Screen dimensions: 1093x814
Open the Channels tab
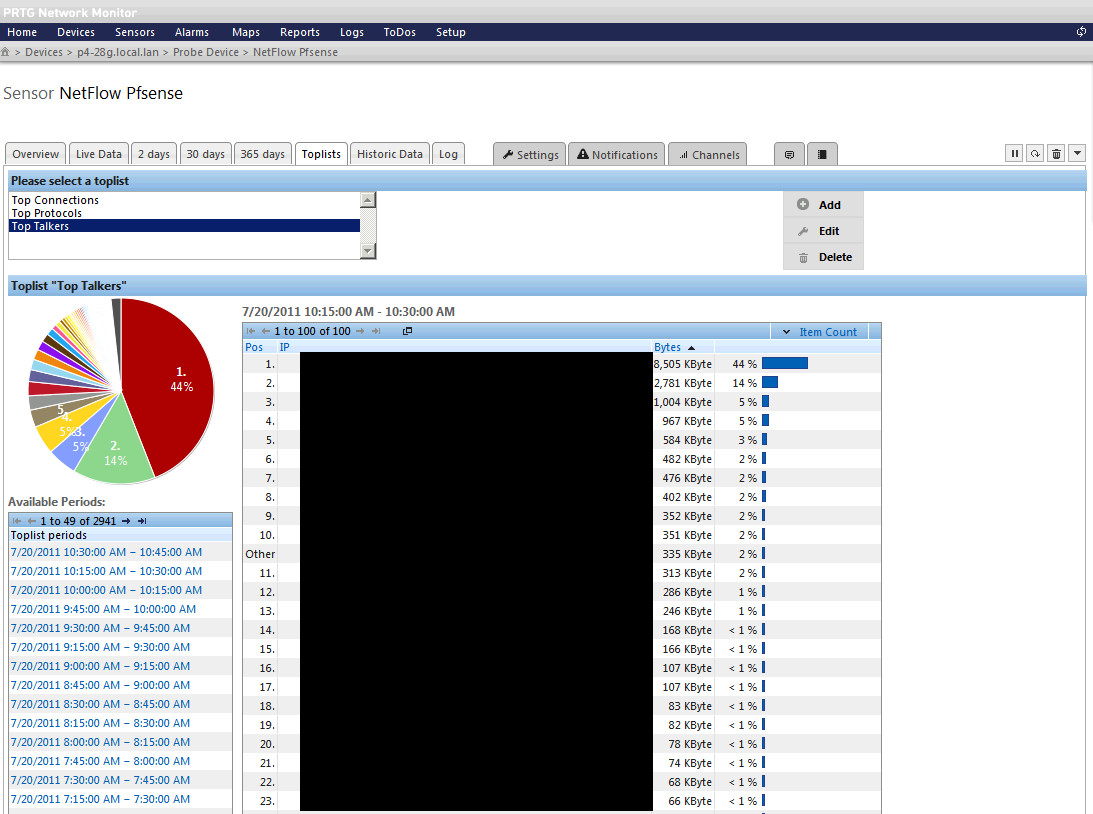[x=709, y=155]
